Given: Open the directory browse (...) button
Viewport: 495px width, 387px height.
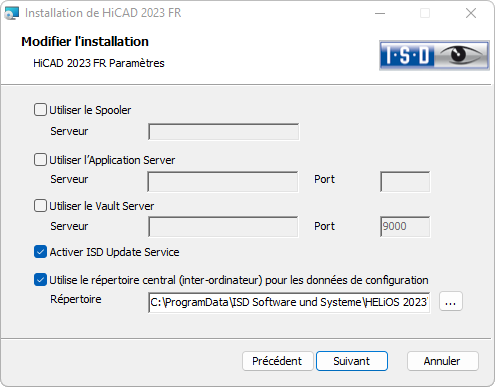Looking at the screenshot, I should coord(451,302).
